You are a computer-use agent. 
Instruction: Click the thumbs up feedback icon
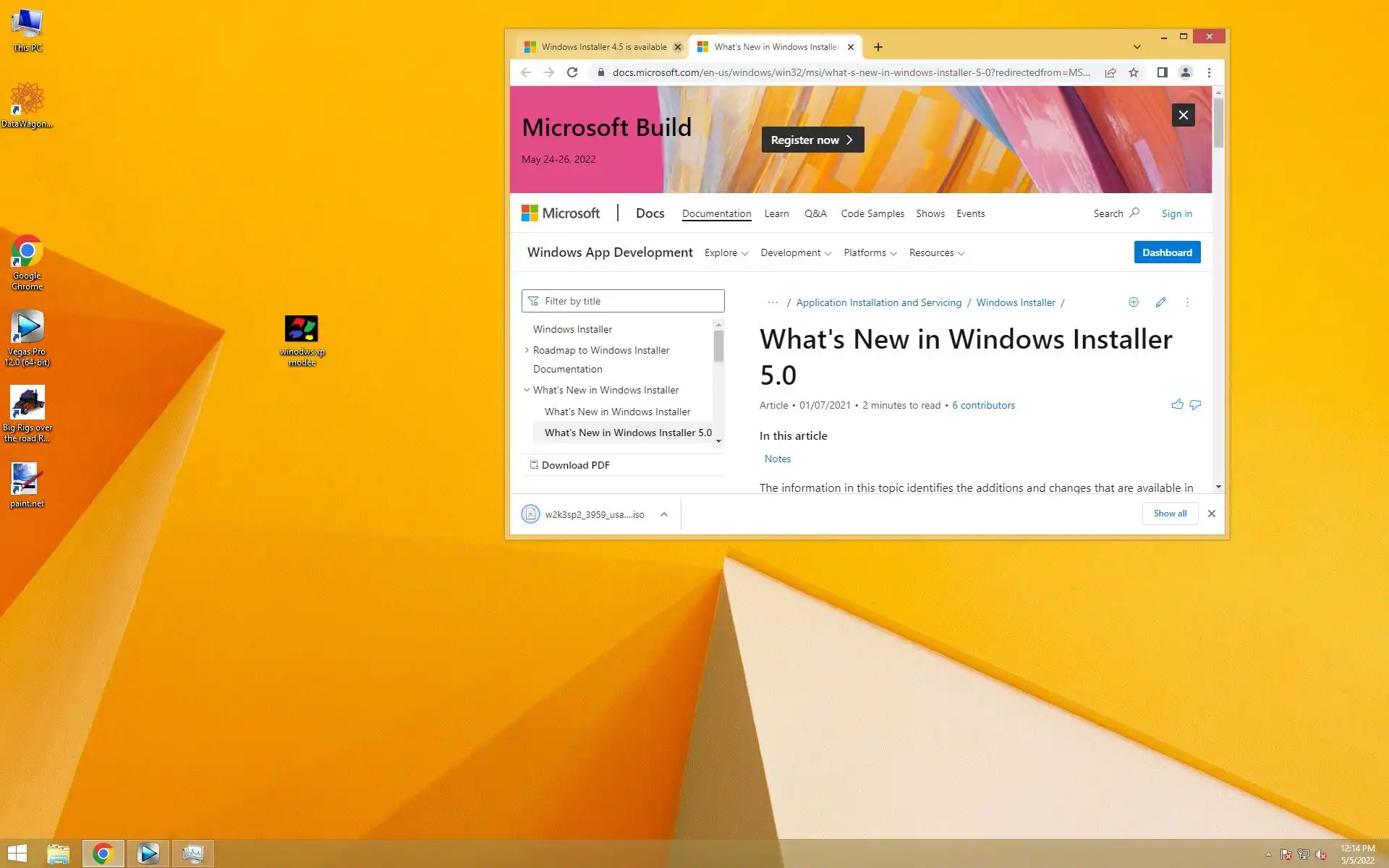[x=1177, y=404]
